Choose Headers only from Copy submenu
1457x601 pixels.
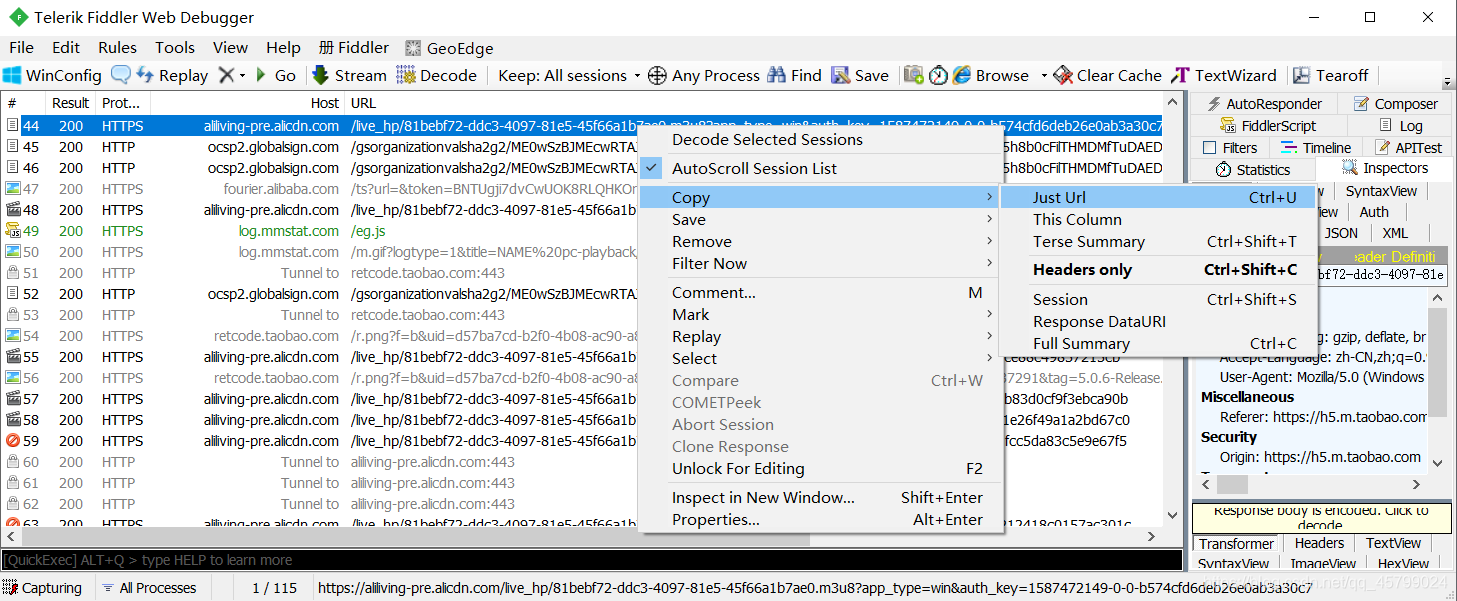tap(1157, 270)
